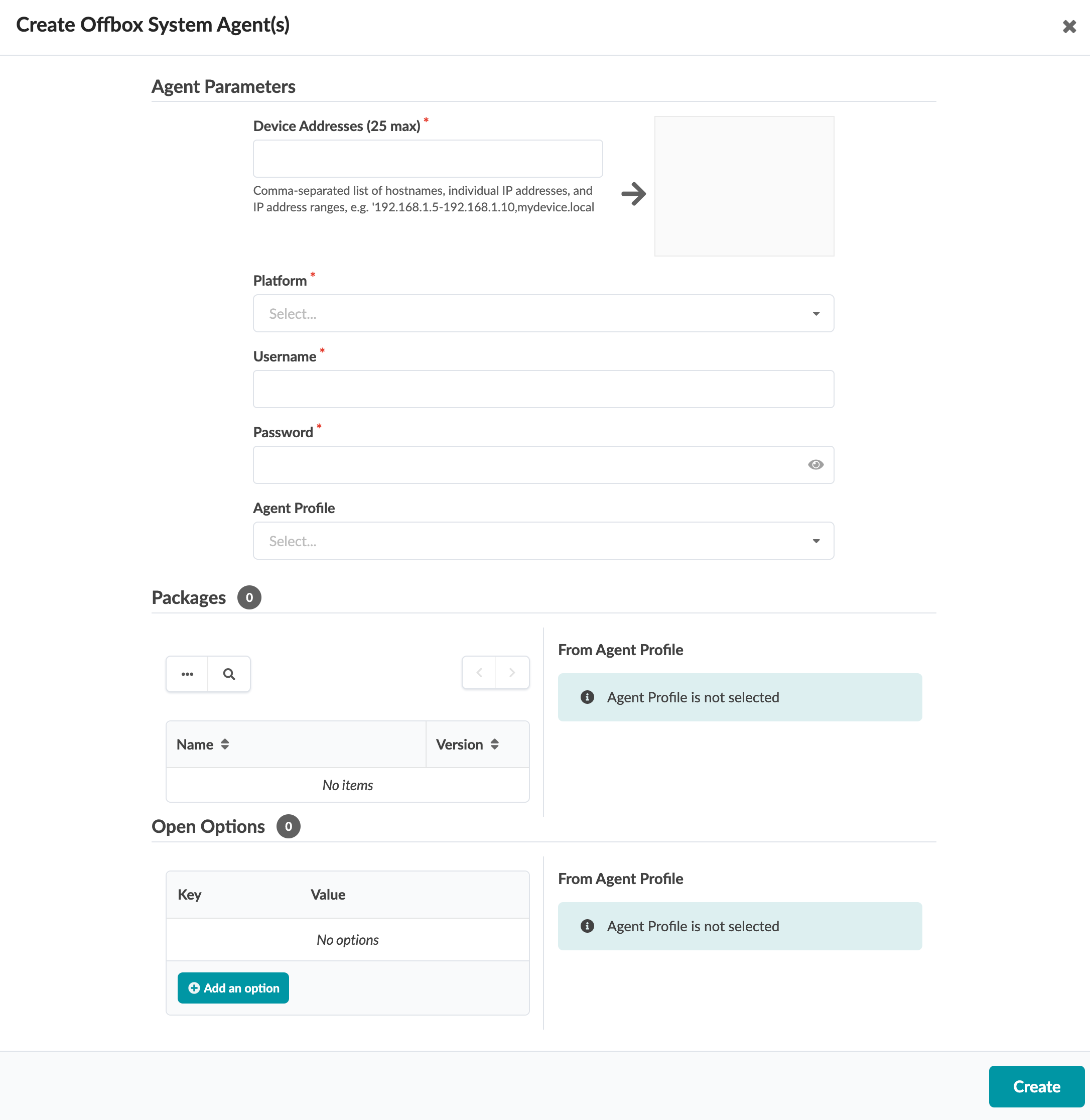The width and height of the screenshot is (1090, 1120).
Task: Open the Platform dropdown
Action: pos(542,313)
